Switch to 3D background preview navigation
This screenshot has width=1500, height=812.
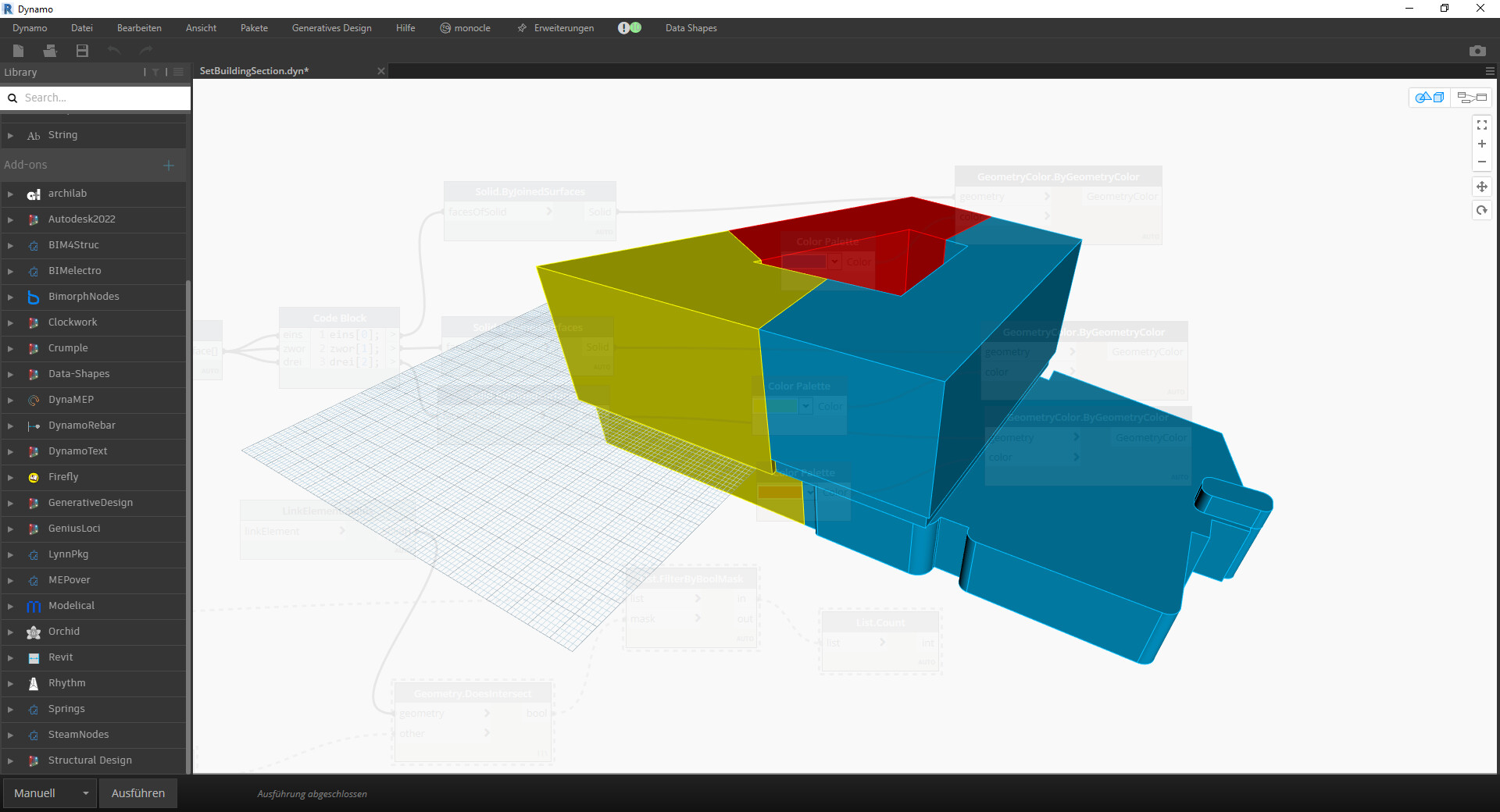pos(1430,98)
